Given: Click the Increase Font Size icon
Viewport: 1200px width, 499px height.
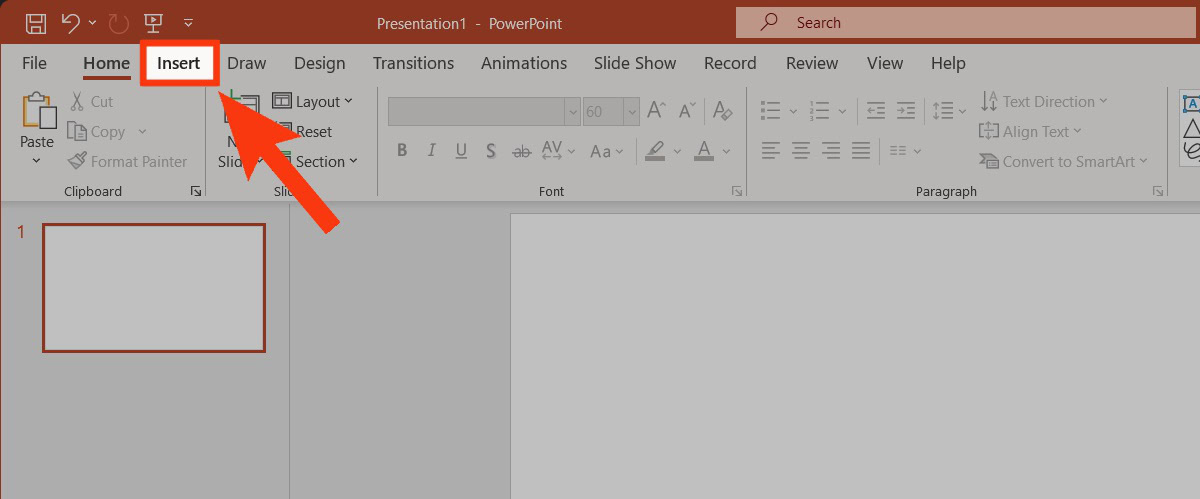Looking at the screenshot, I should coord(657,110).
